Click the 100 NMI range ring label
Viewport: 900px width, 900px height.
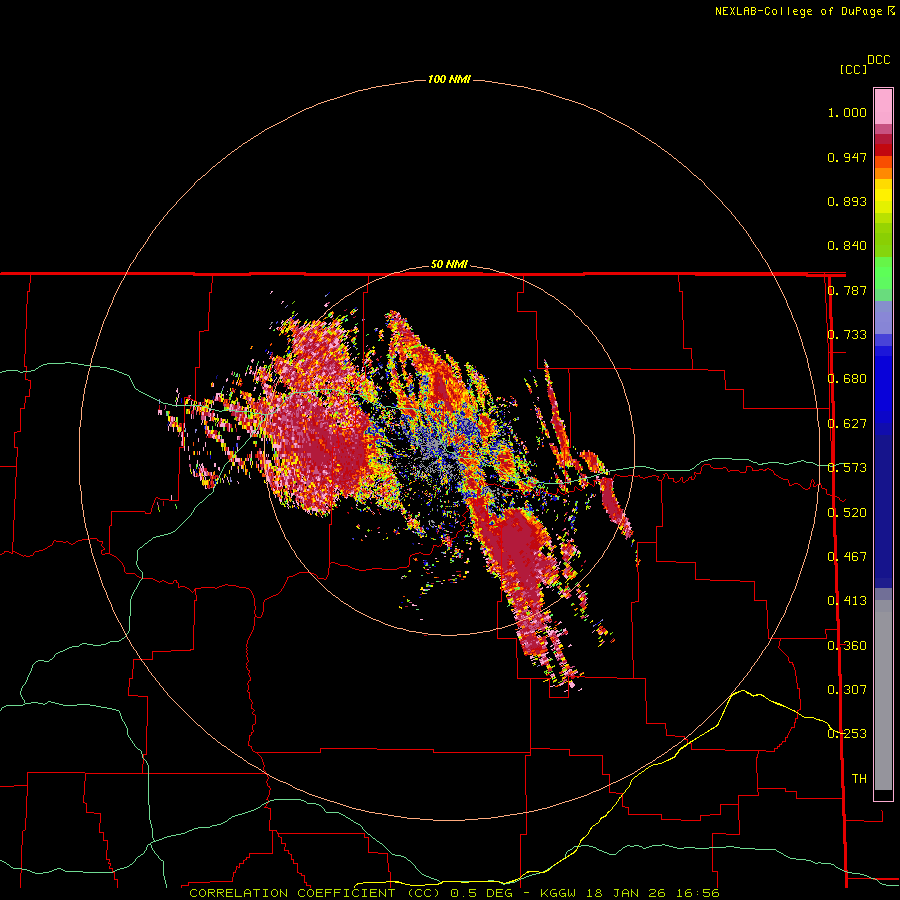(x=449, y=79)
